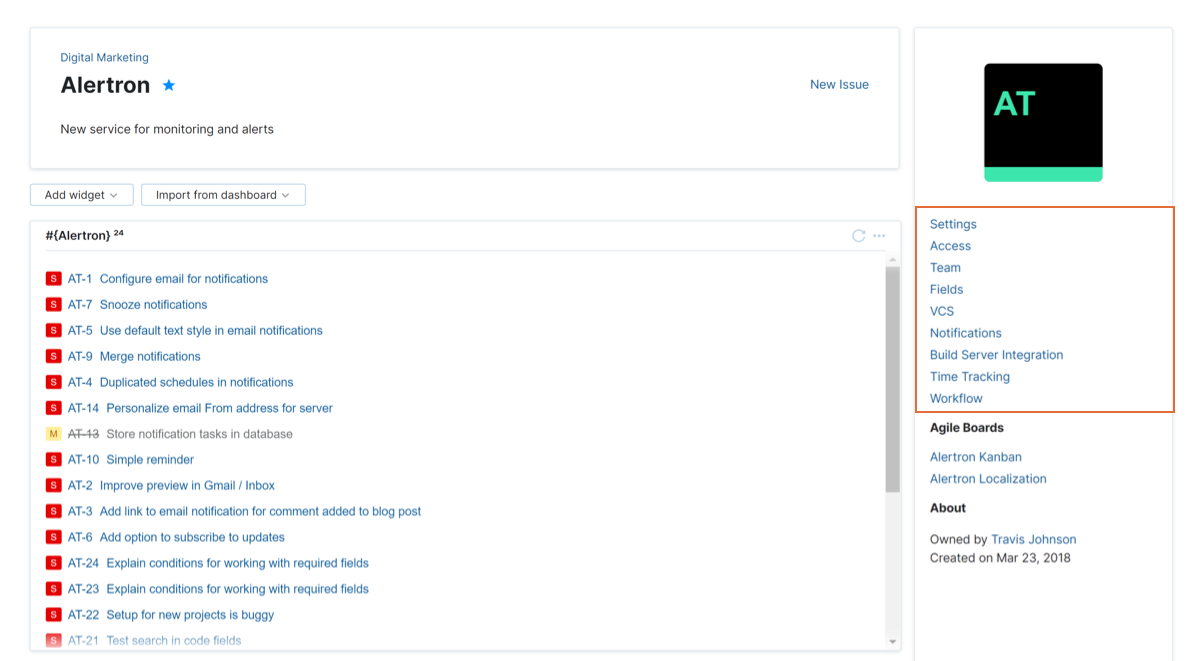Screen dimensions: 1200x661
Task: Expand the Import from dashboard dropdown
Action: pos(222,194)
